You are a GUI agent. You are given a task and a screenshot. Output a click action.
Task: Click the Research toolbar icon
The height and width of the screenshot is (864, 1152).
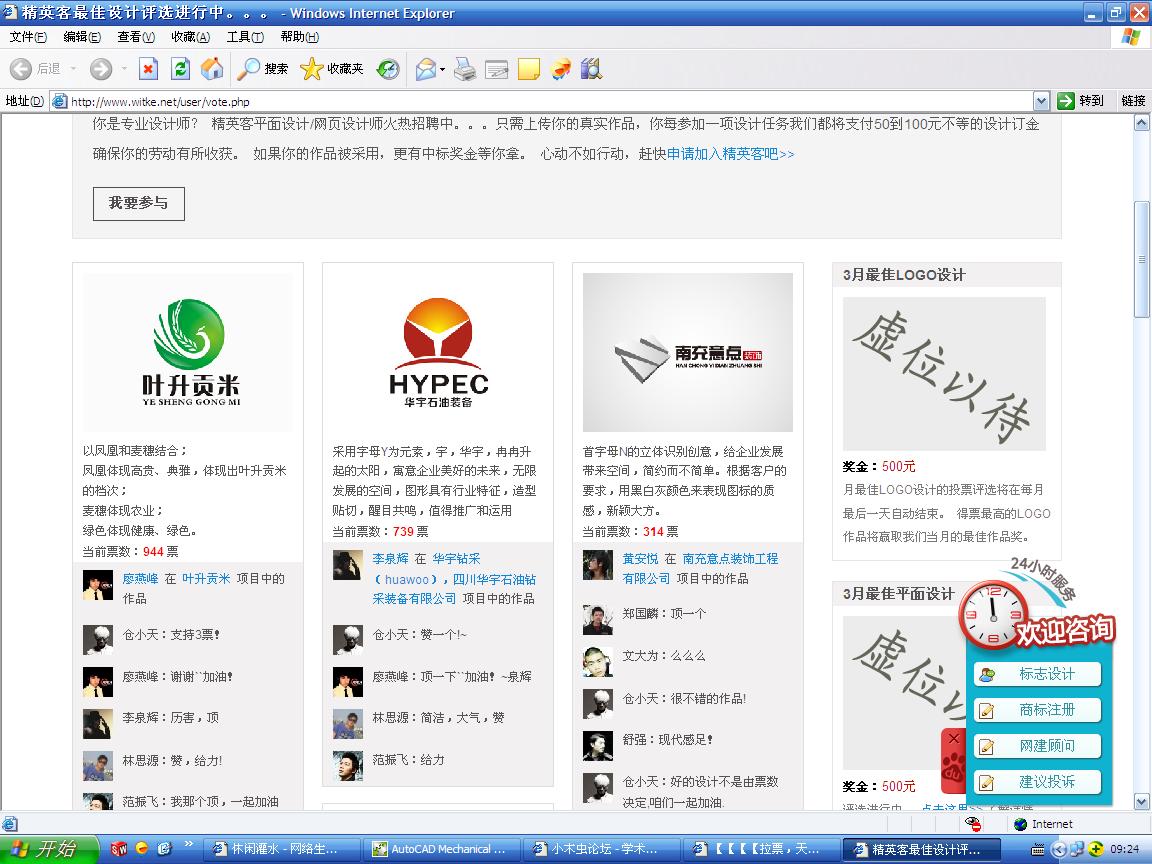tap(591, 69)
